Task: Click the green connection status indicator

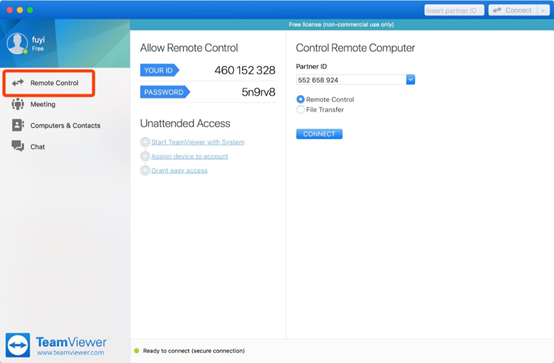Action: click(x=137, y=351)
